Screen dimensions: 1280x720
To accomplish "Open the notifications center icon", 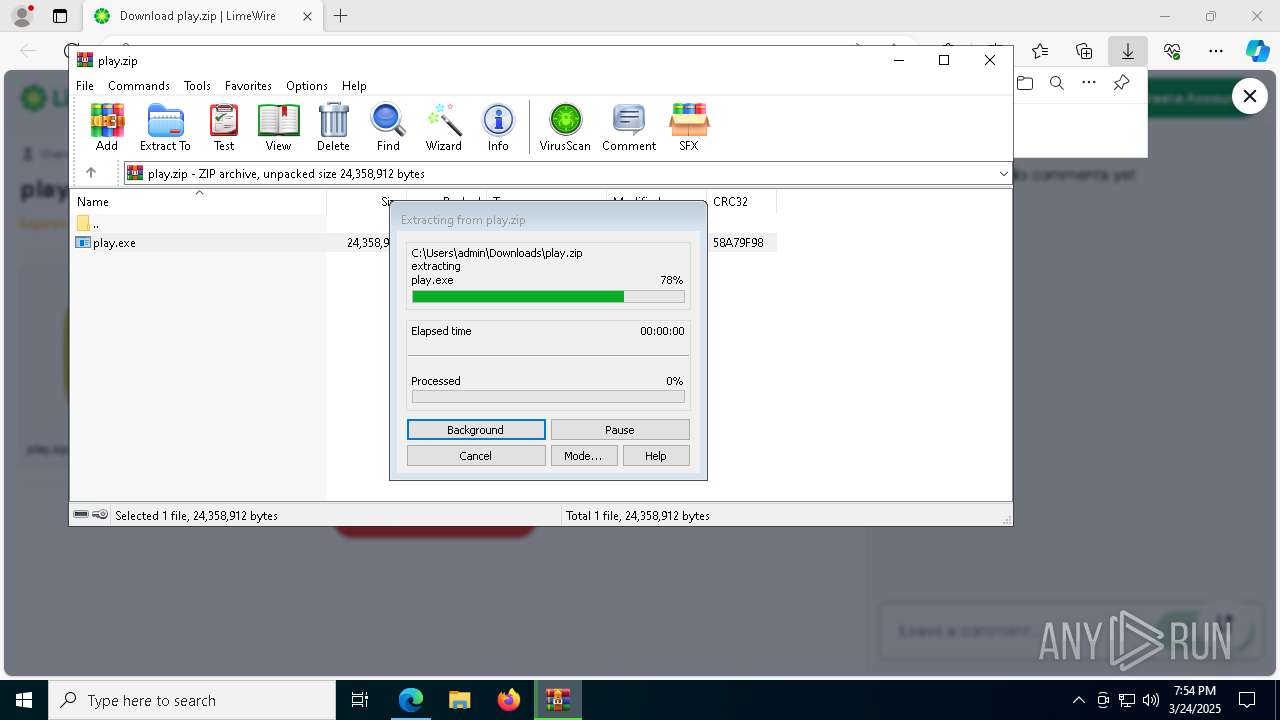I will pyautogui.click(x=1247, y=700).
